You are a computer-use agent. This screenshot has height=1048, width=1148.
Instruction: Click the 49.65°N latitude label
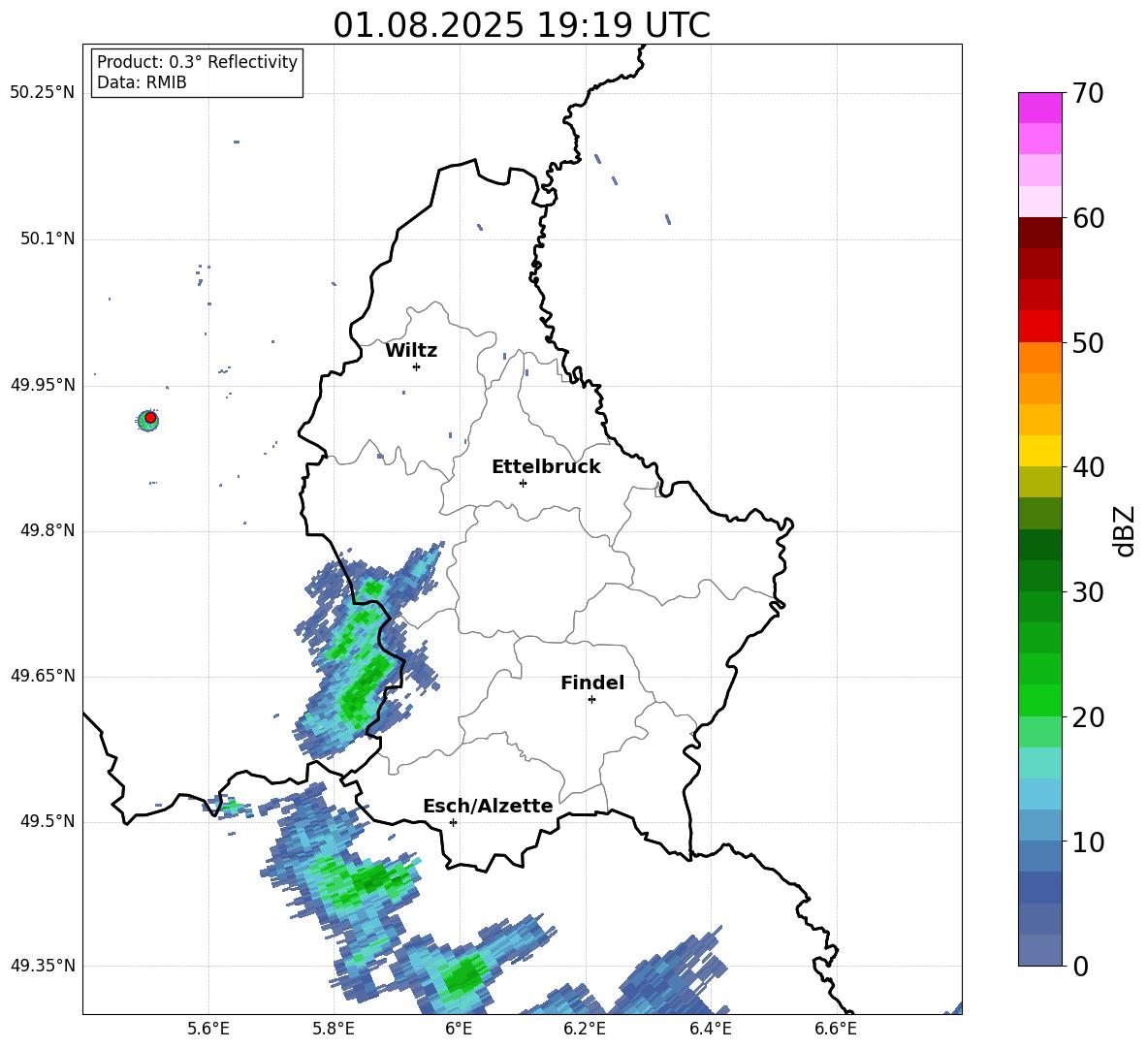pyautogui.click(x=43, y=676)
